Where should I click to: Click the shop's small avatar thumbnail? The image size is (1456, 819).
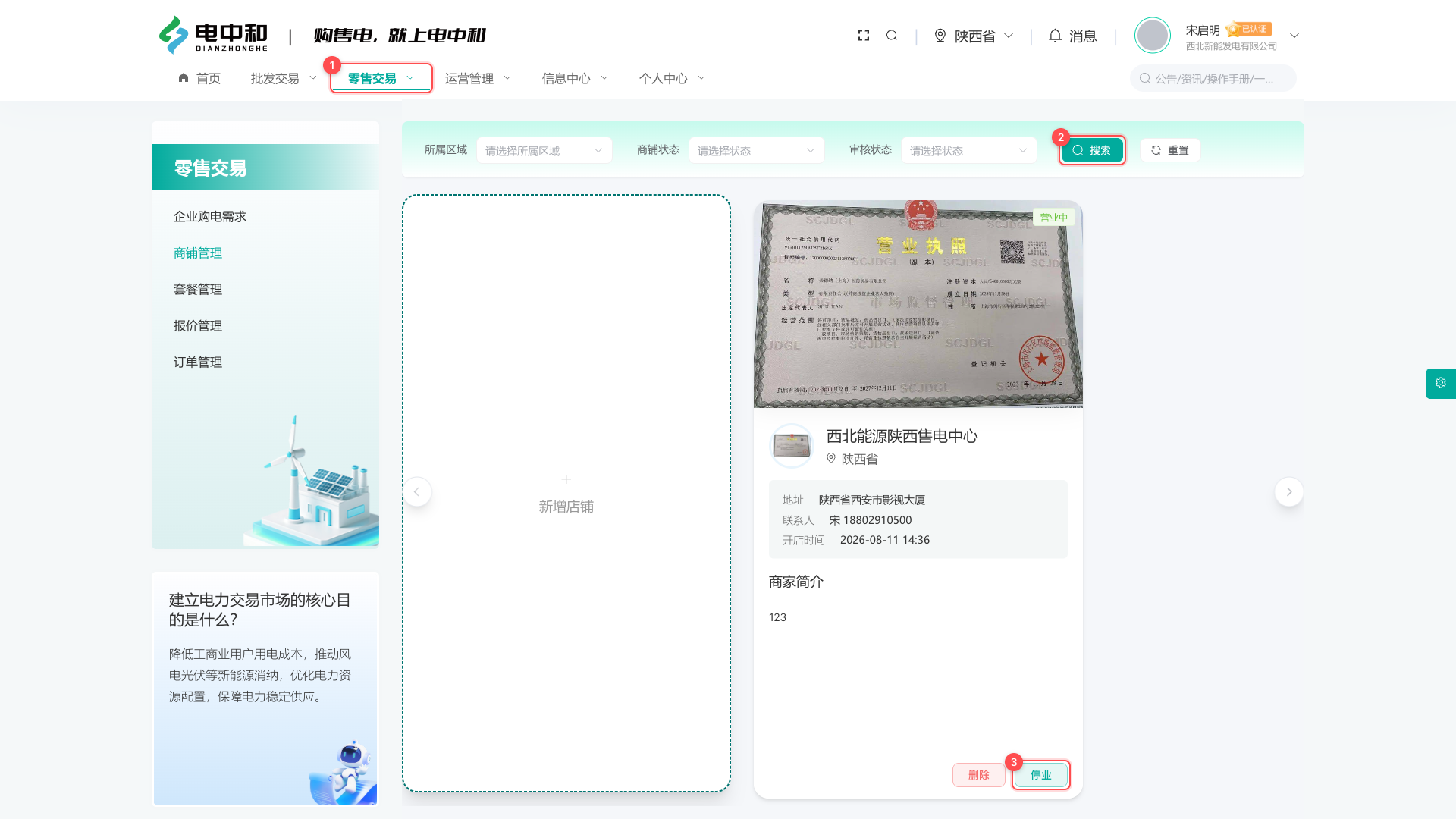point(792,446)
